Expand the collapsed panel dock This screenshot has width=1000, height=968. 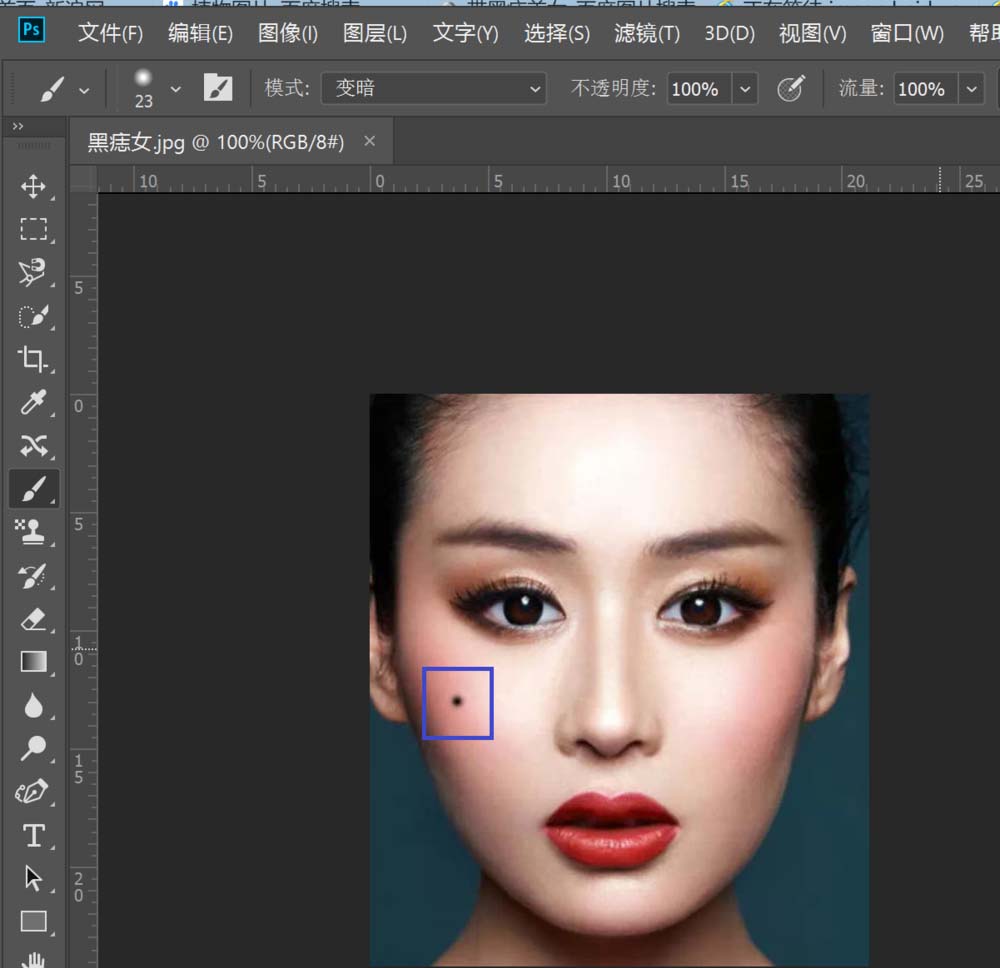(x=16, y=125)
